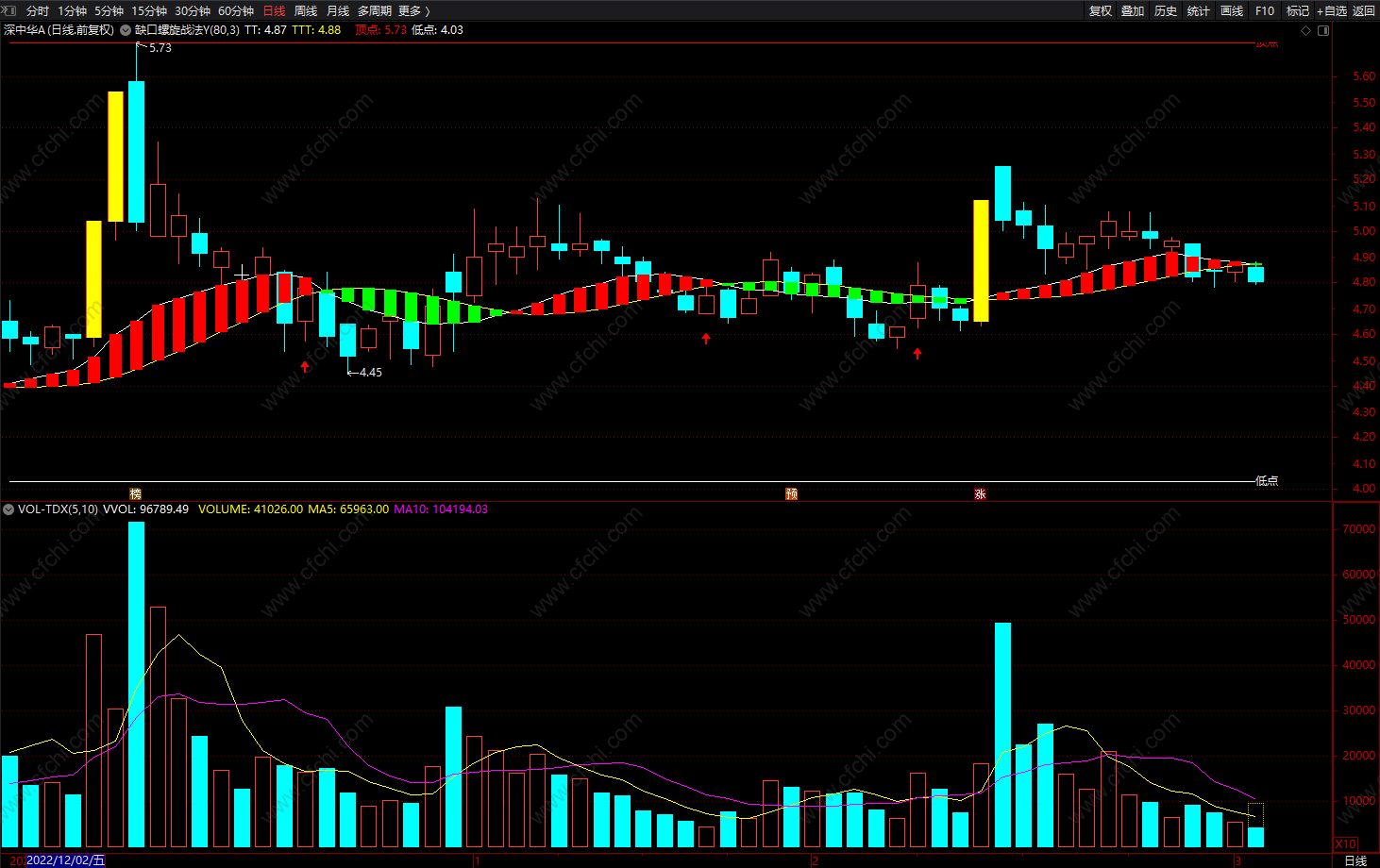Open the 统计 statistics button
Viewport: 1380px width, 868px height.
1199,11
